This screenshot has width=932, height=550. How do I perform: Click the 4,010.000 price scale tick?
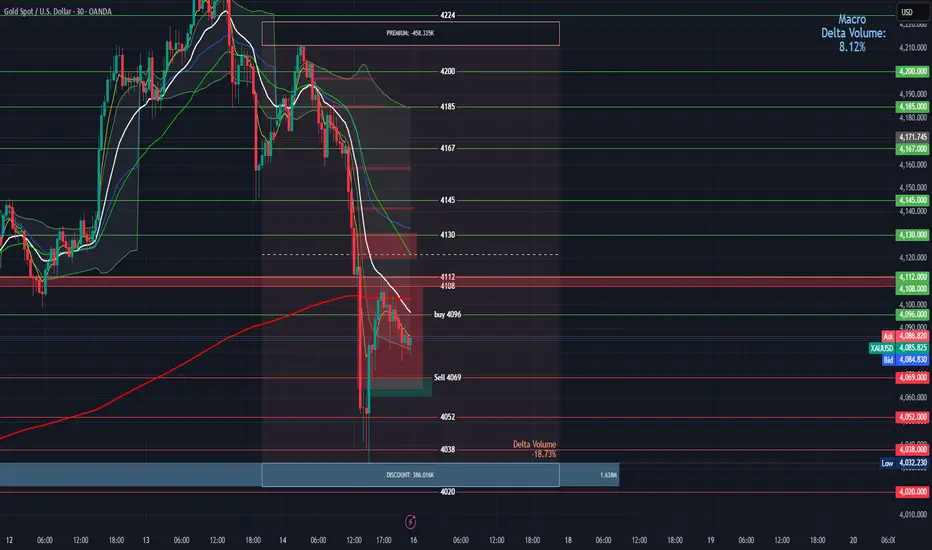point(913,515)
